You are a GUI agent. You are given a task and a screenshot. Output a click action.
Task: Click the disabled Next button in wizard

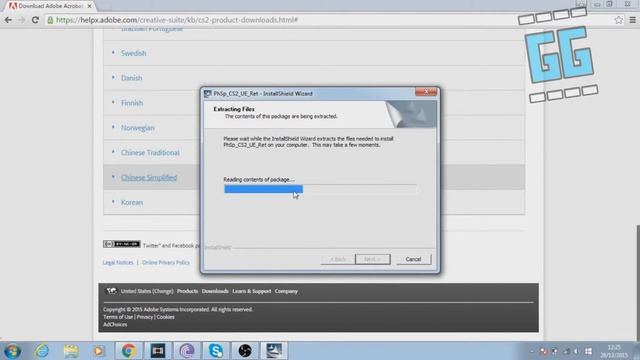click(x=373, y=259)
